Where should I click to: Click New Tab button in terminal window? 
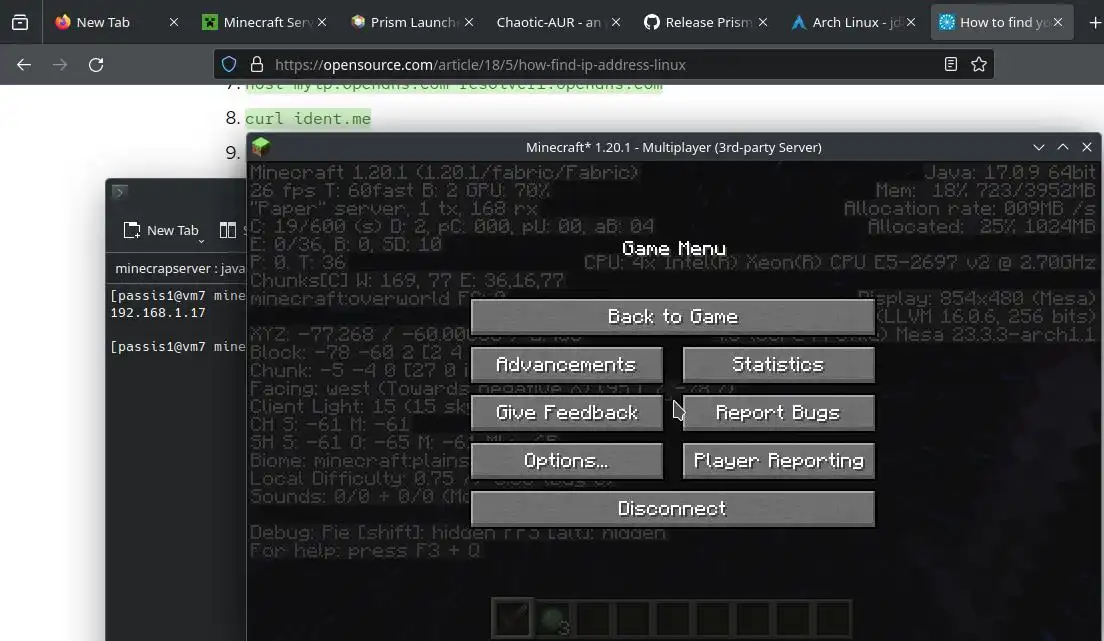(x=161, y=230)
